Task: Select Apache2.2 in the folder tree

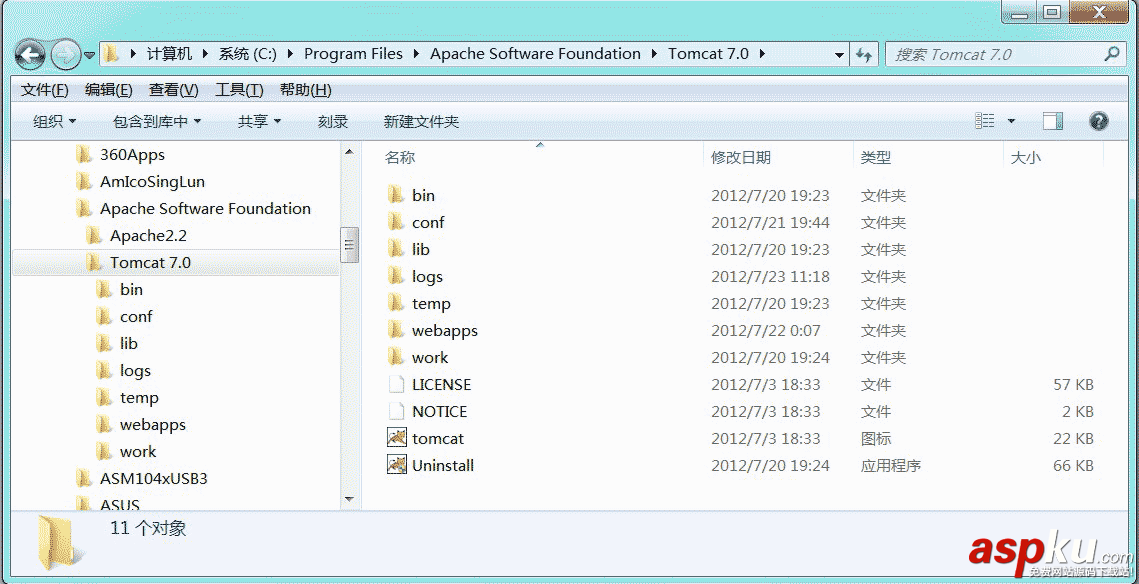Action: [148, 235]
